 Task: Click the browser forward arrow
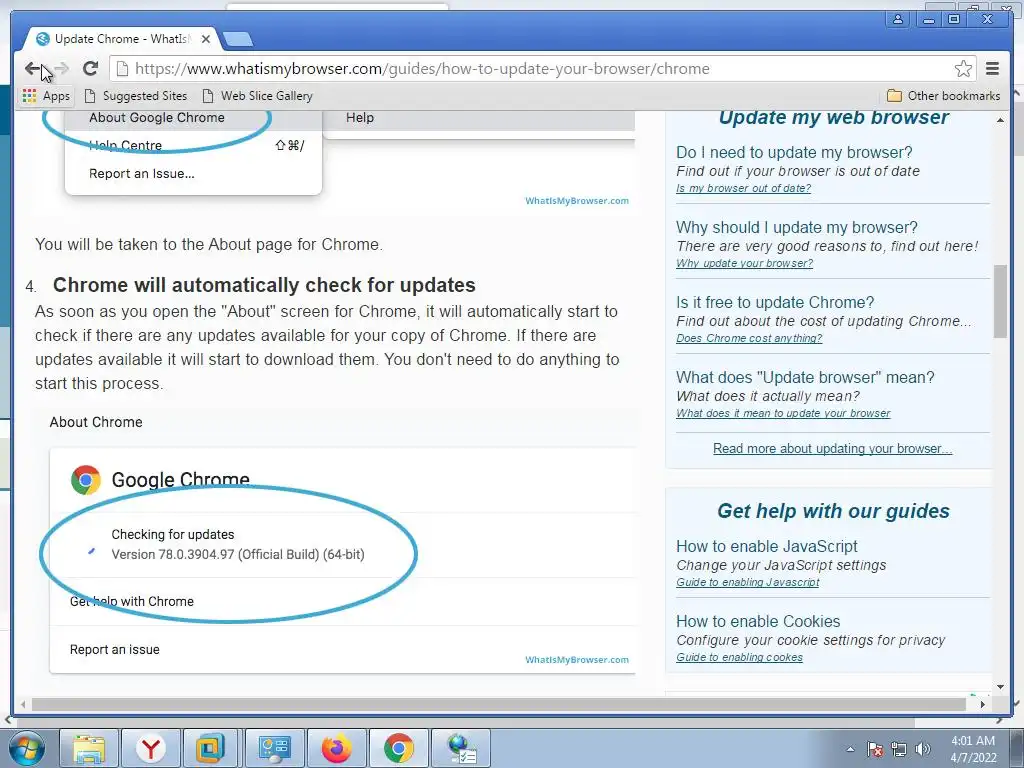62,68
